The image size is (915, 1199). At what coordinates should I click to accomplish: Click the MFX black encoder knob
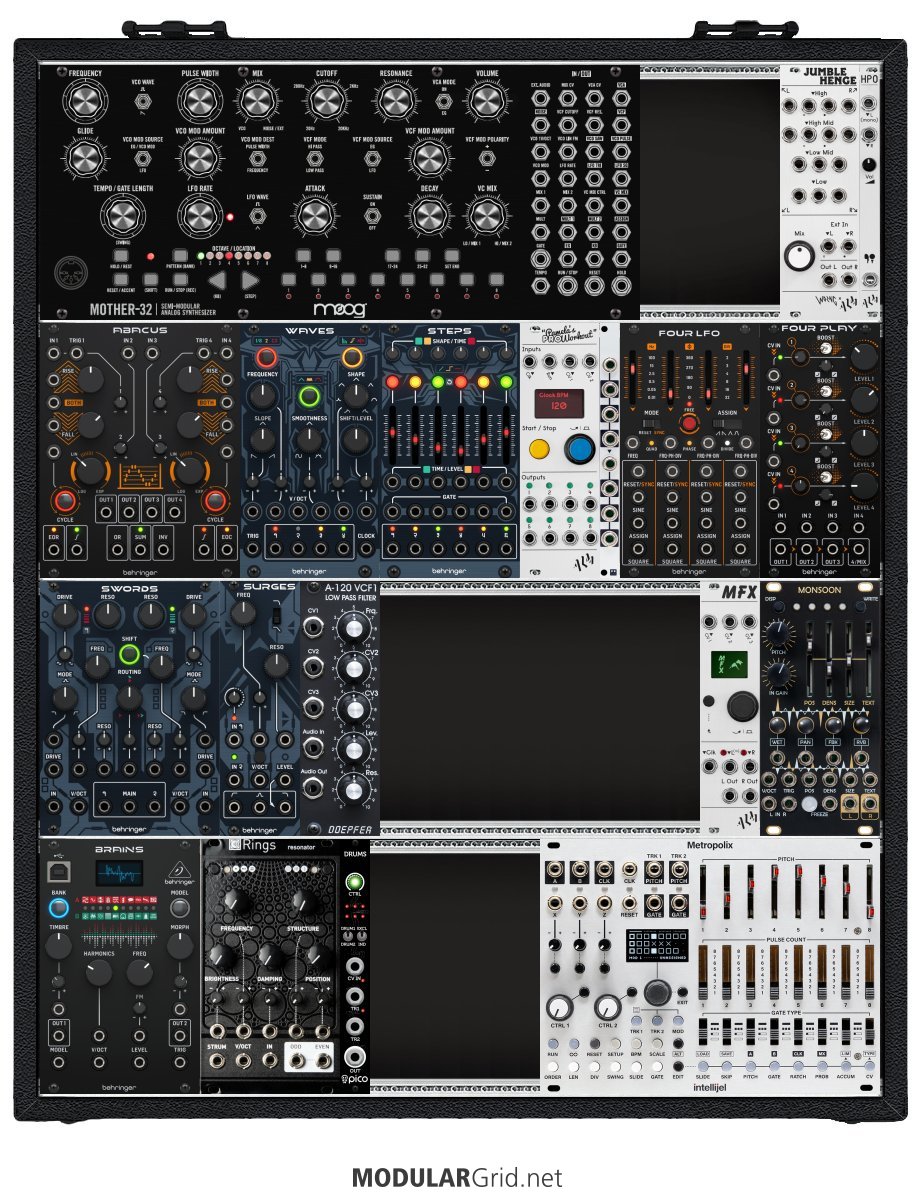[x=741, y=707]
